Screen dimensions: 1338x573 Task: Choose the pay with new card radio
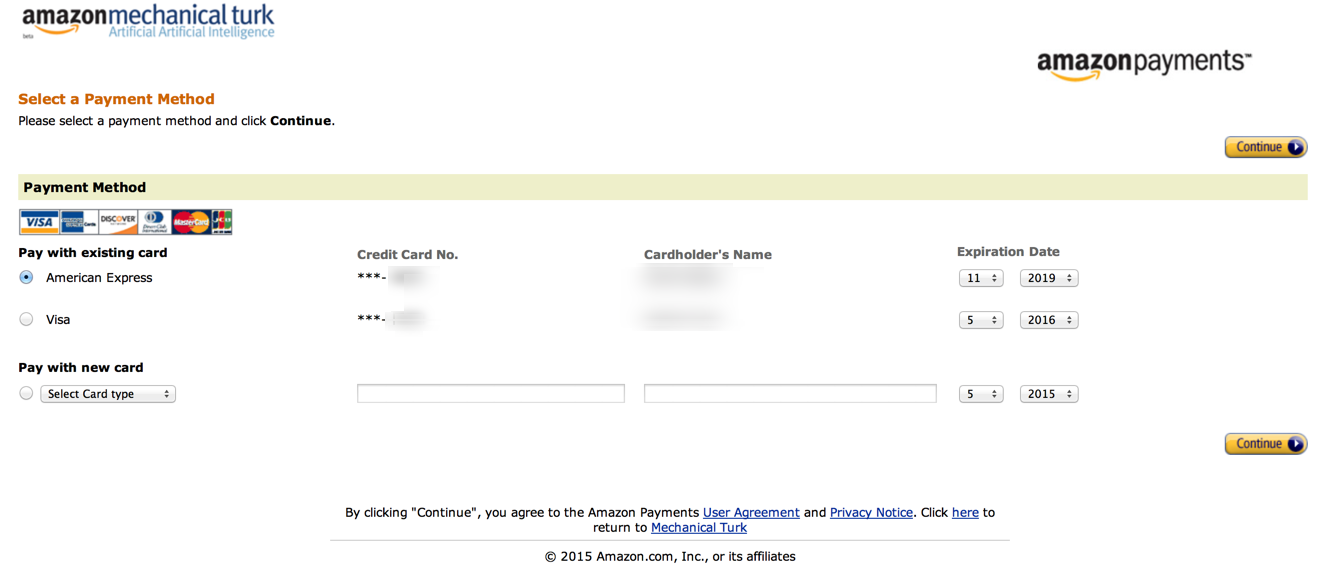click(x=27, y=393)
